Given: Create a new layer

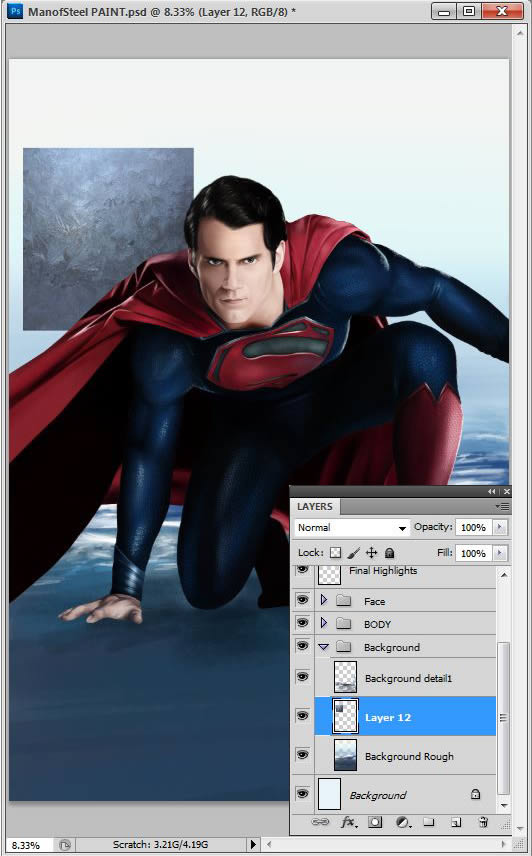Looking at the screenshot, I should 456,822.
